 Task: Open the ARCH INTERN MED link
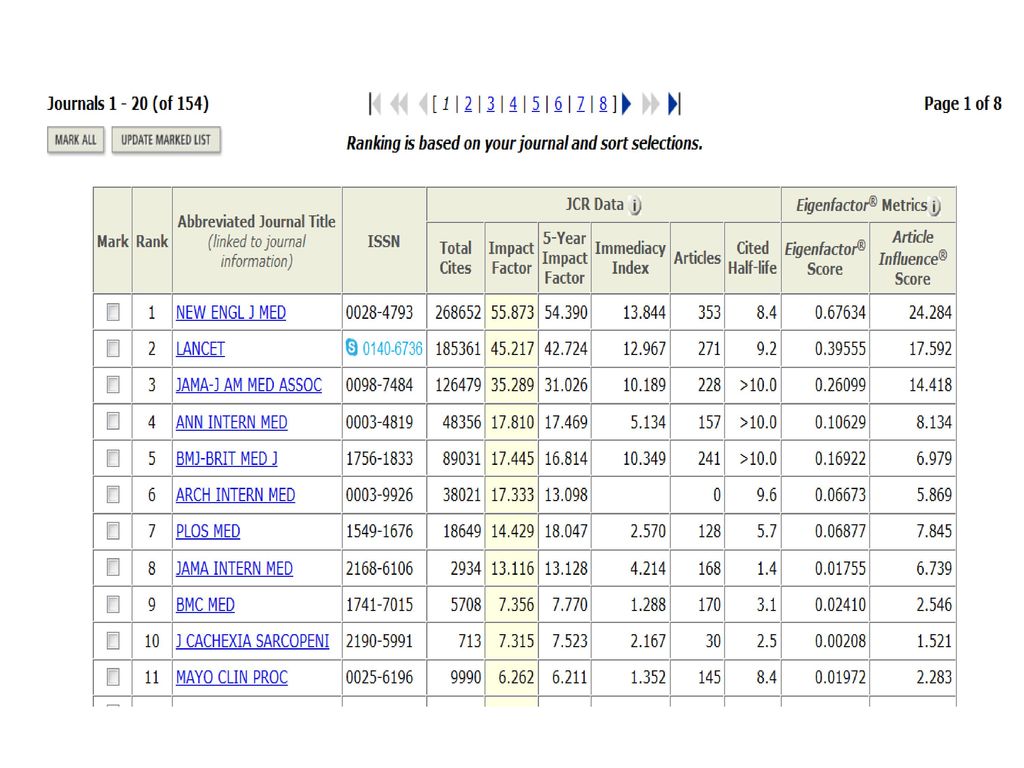pos(235,495)
